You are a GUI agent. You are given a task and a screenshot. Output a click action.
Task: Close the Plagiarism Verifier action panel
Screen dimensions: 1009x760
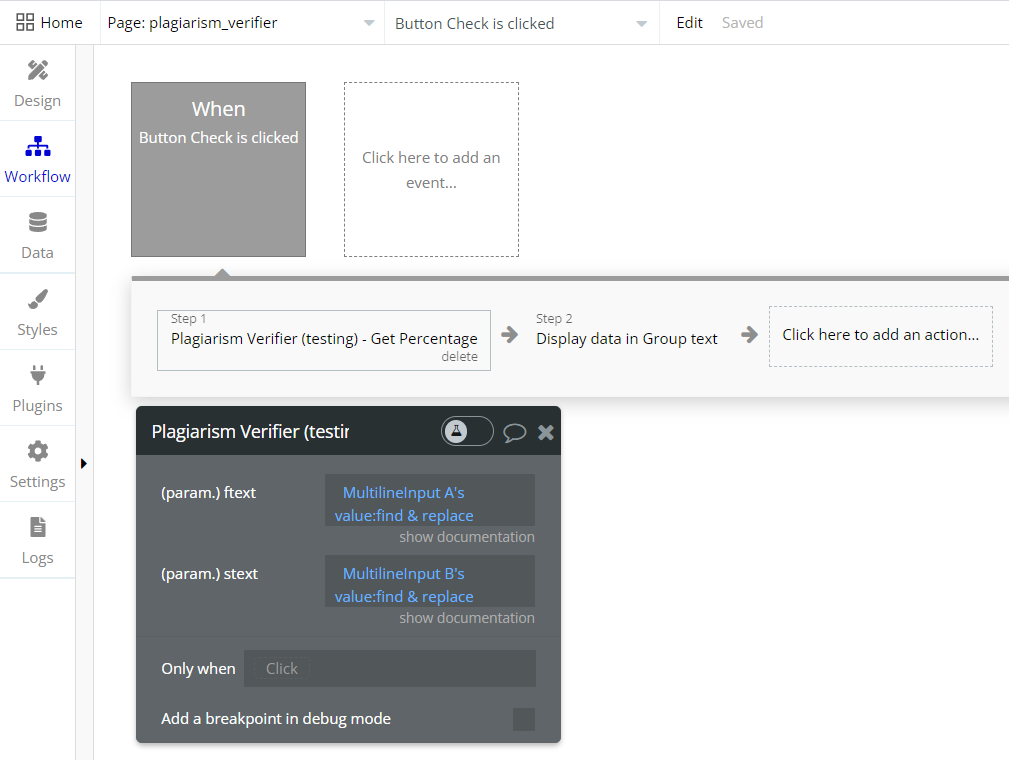(546, 432)
